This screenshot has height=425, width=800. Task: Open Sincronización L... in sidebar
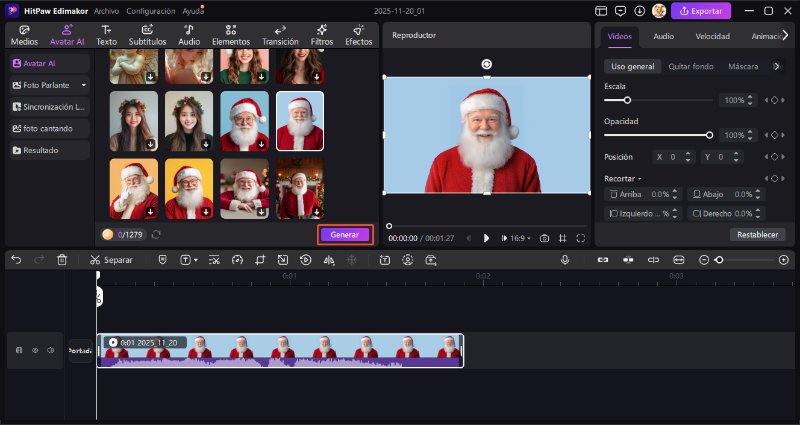tap(49, 107)
